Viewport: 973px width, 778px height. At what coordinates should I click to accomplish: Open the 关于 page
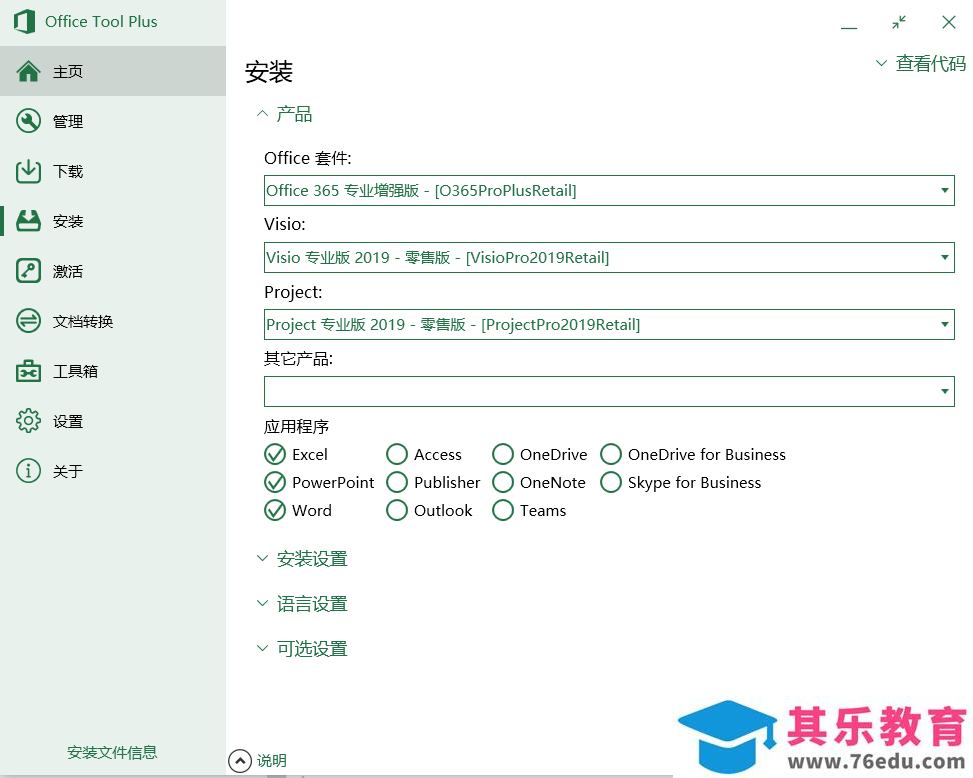113,471
